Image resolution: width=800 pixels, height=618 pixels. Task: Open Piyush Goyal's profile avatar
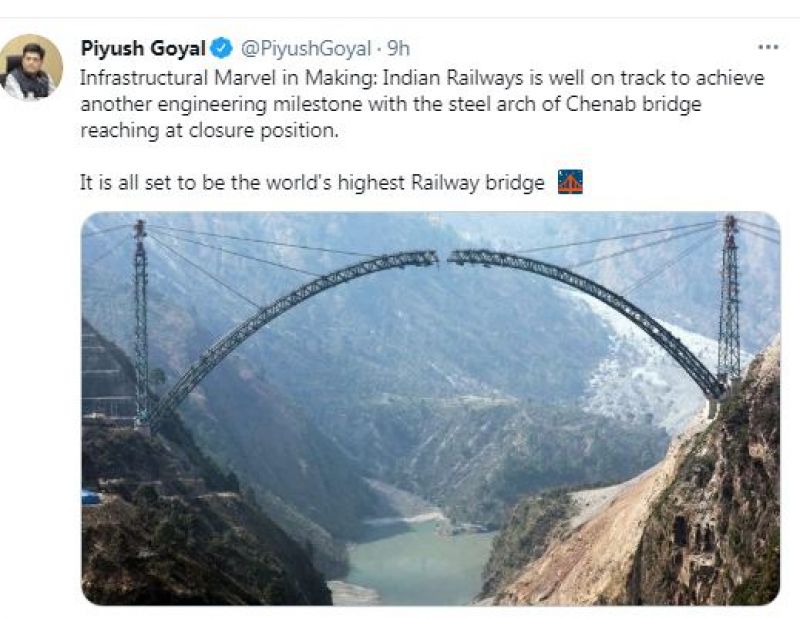pos(32,67)
